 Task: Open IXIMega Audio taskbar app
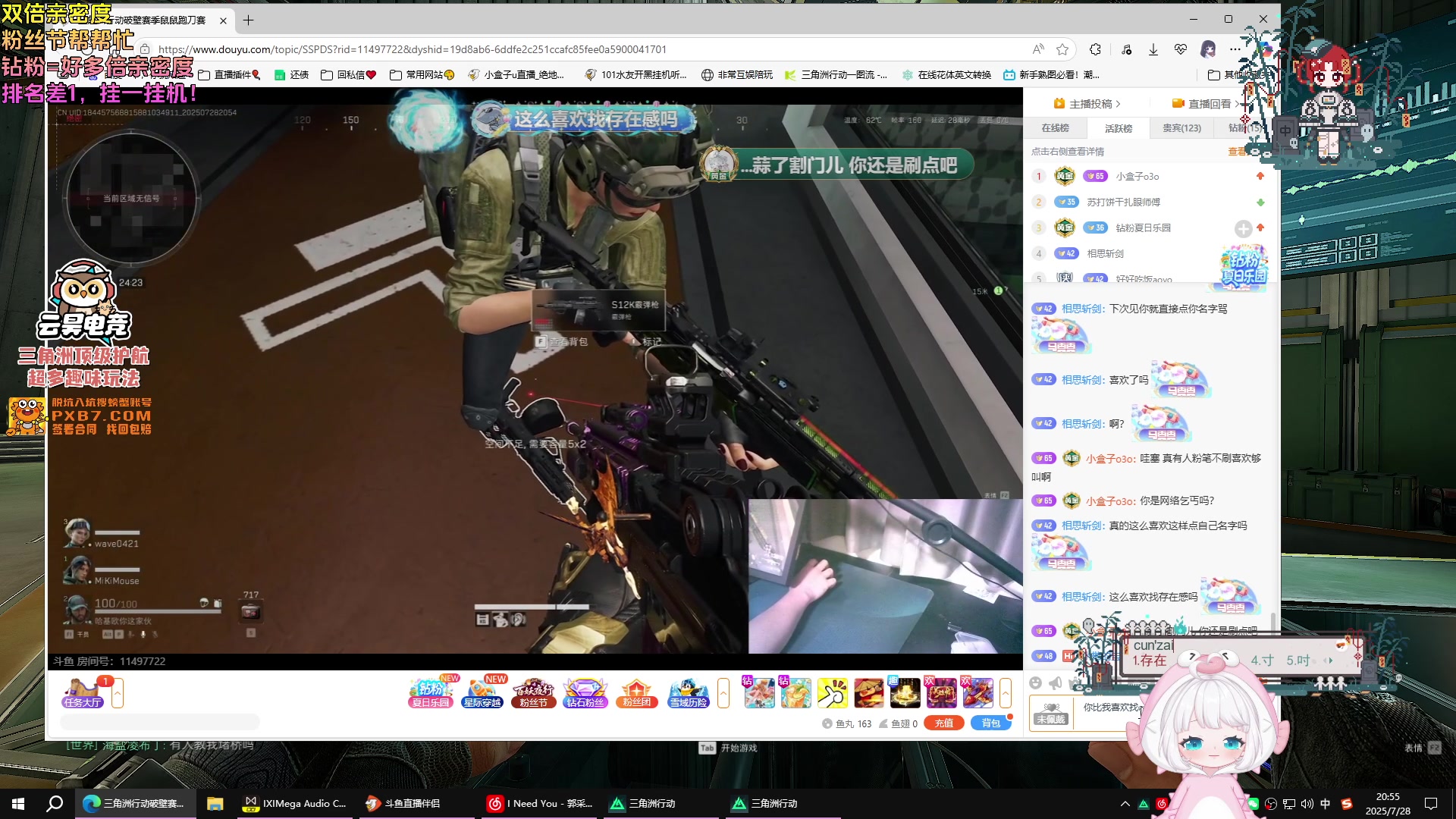(x=294, y=803)
